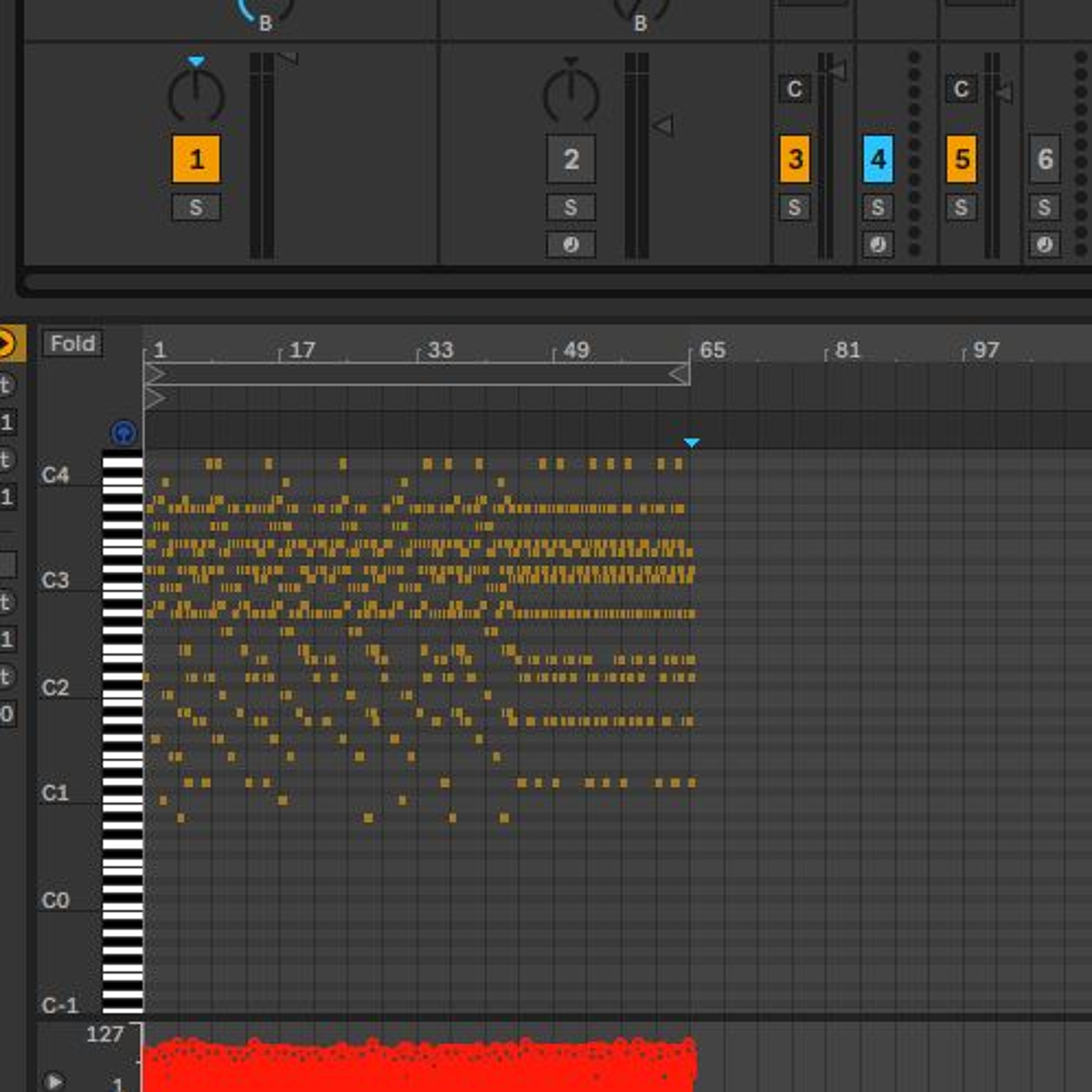Screen dimensions: 1092x1092
Task: Solo track 4 with its S button
Action: coord(878,207)
